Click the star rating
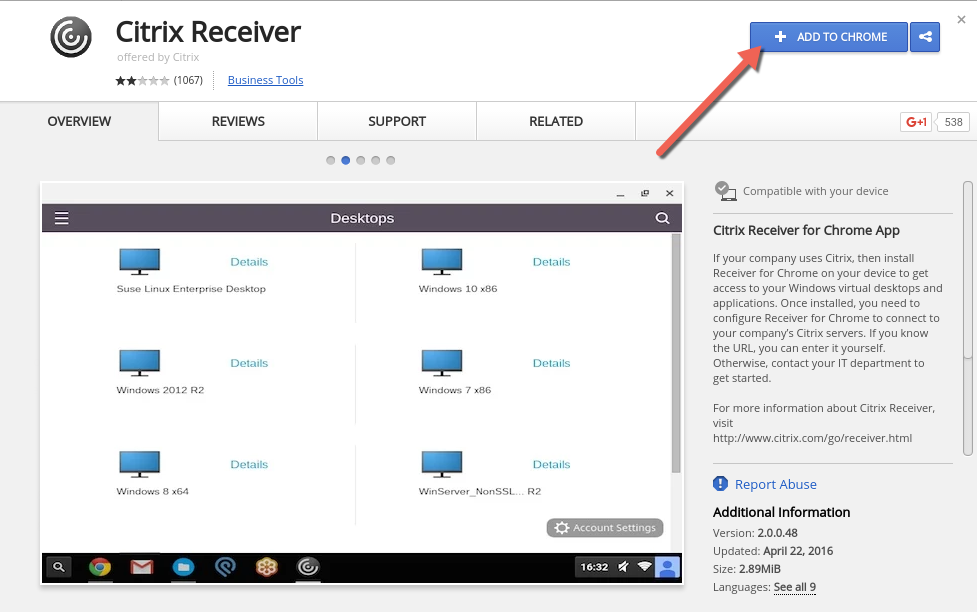 142,80
